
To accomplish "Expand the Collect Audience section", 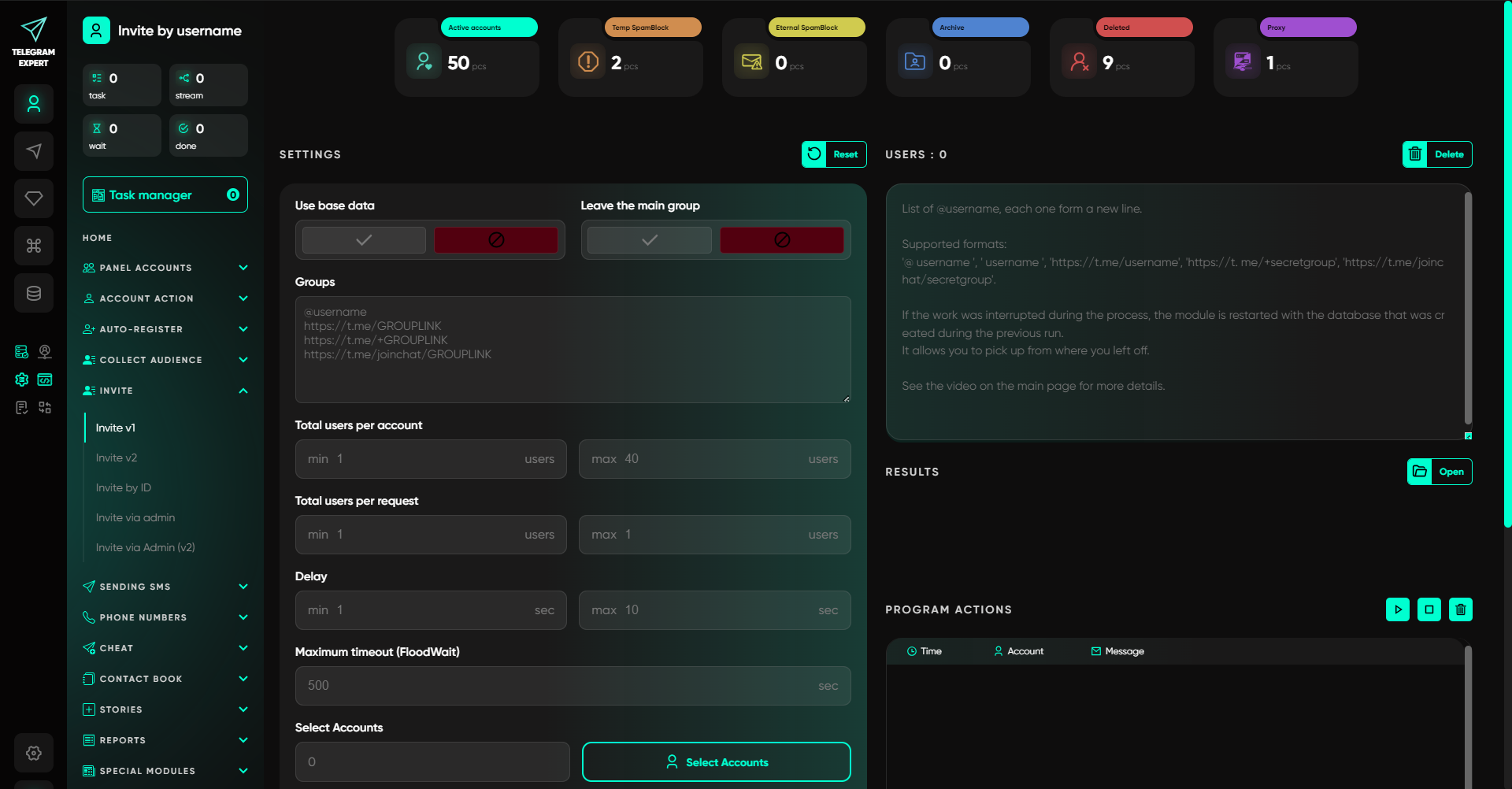I will pyautogui.click(x=165, y=360).
